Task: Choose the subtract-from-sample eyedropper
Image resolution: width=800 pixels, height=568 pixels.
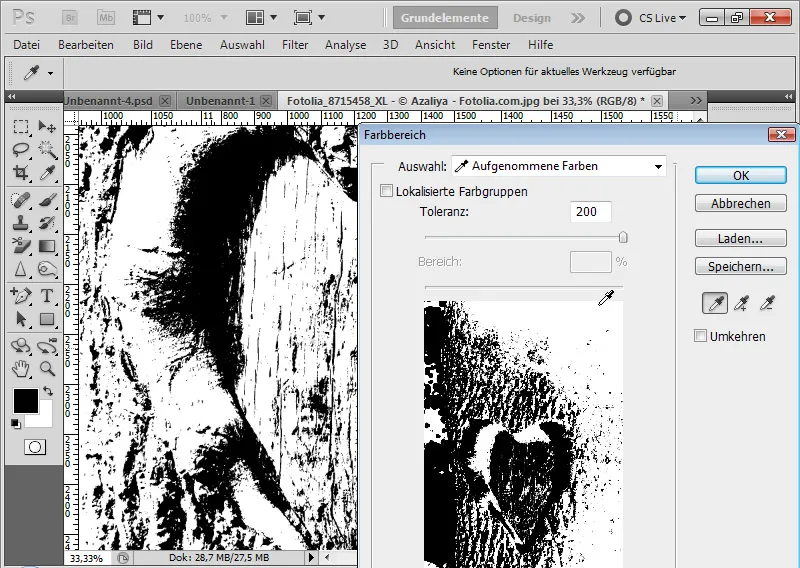Action: (x=767, y=304)
